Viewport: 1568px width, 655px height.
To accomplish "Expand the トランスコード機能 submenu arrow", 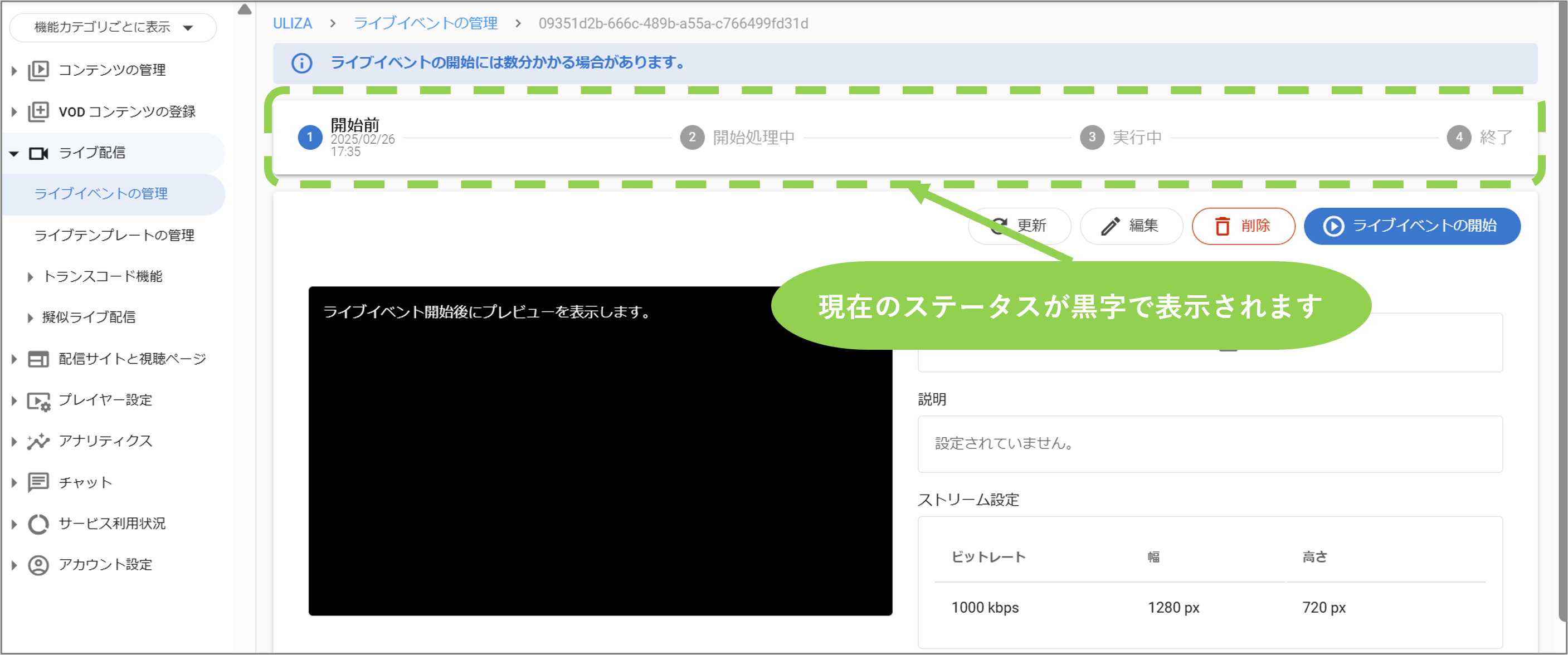I will (x=30, y=277).
